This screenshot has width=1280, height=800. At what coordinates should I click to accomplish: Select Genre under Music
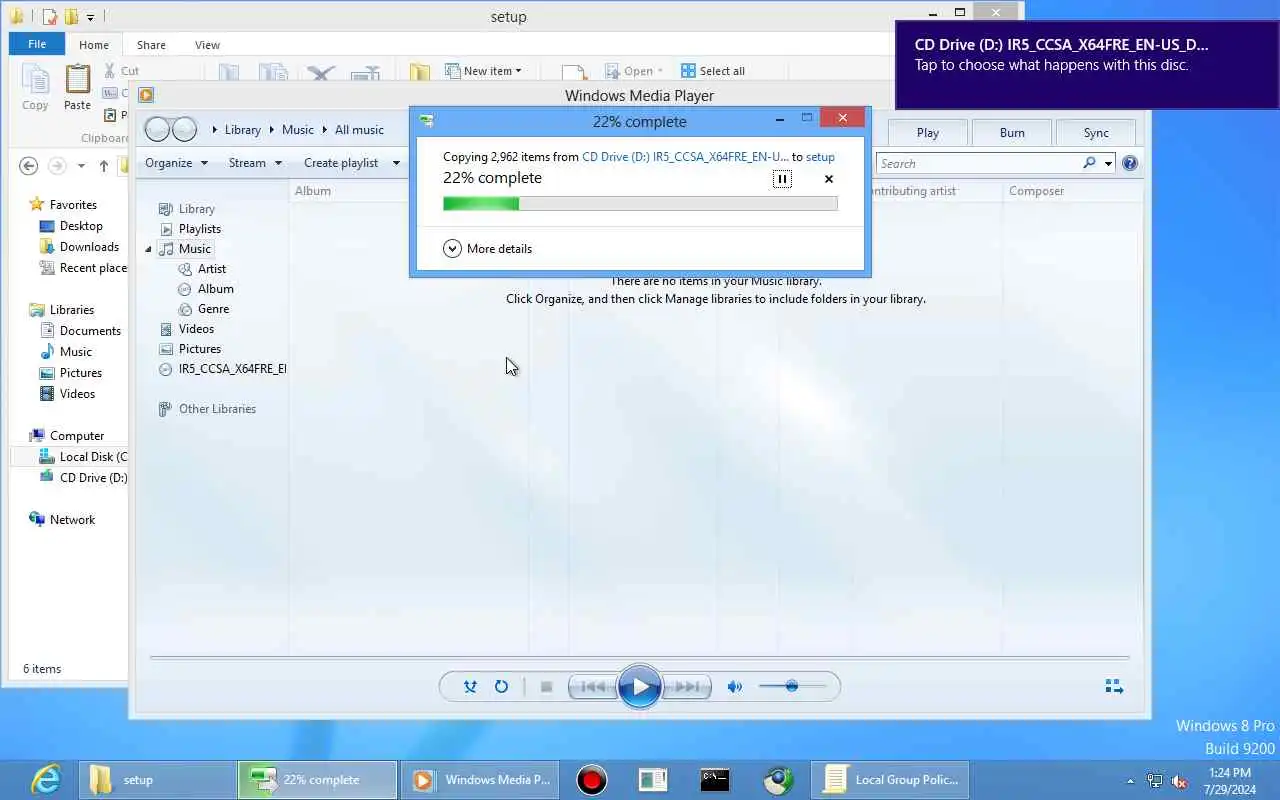[x=213, y=309]
